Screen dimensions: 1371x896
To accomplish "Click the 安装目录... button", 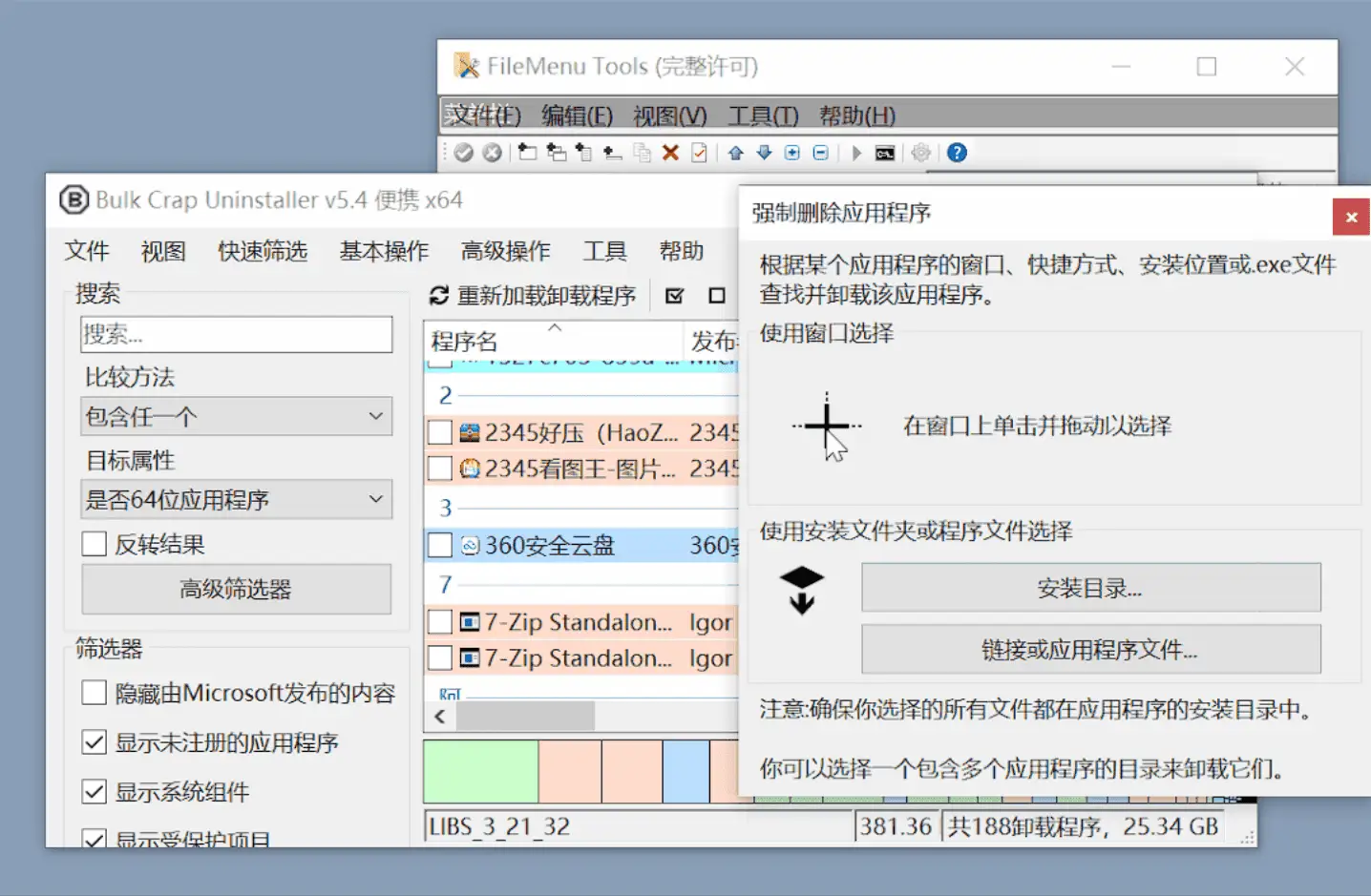I will 1090,588.
